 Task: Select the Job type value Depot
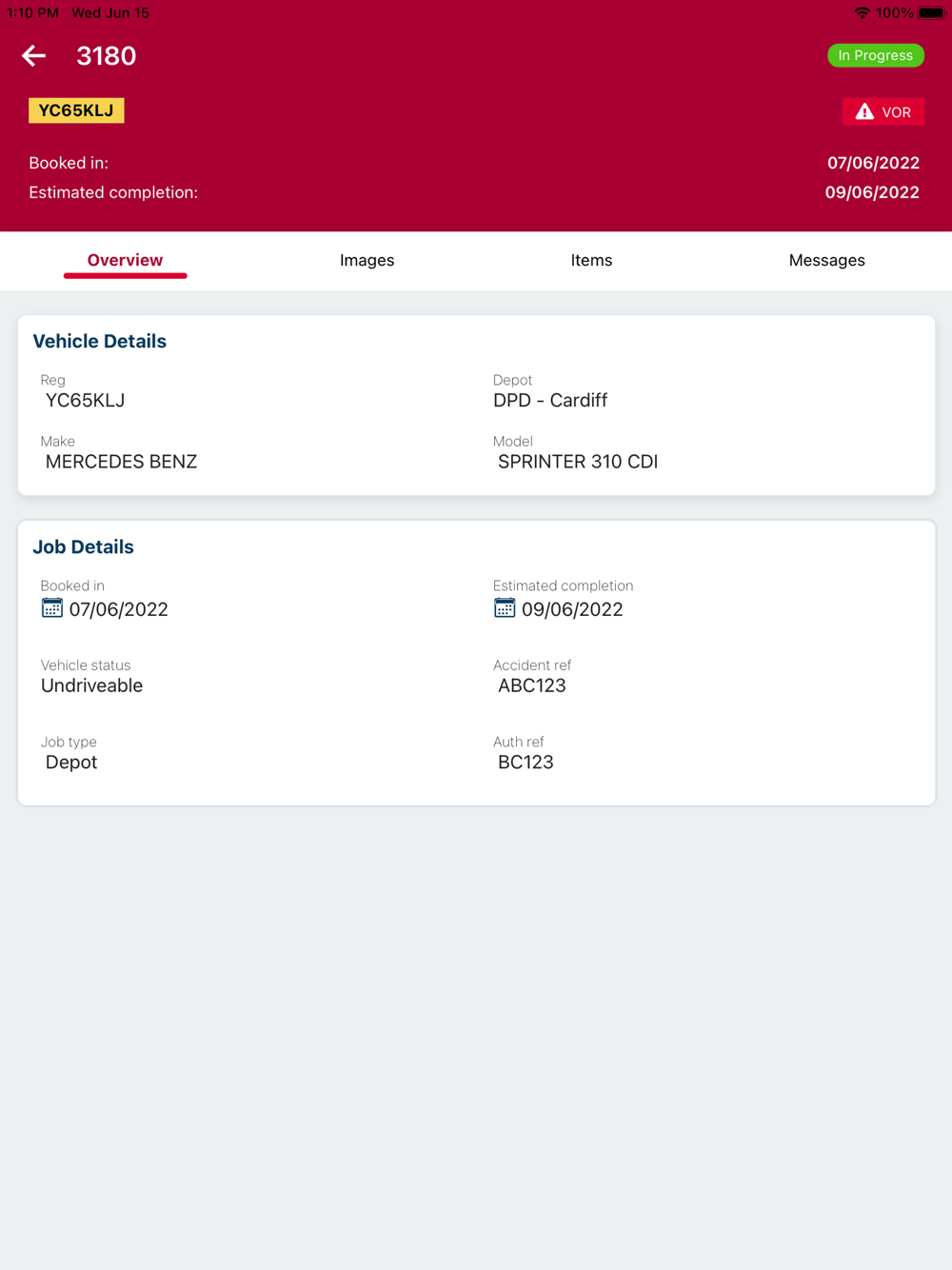pyautogui.click(x=71, y=763)
